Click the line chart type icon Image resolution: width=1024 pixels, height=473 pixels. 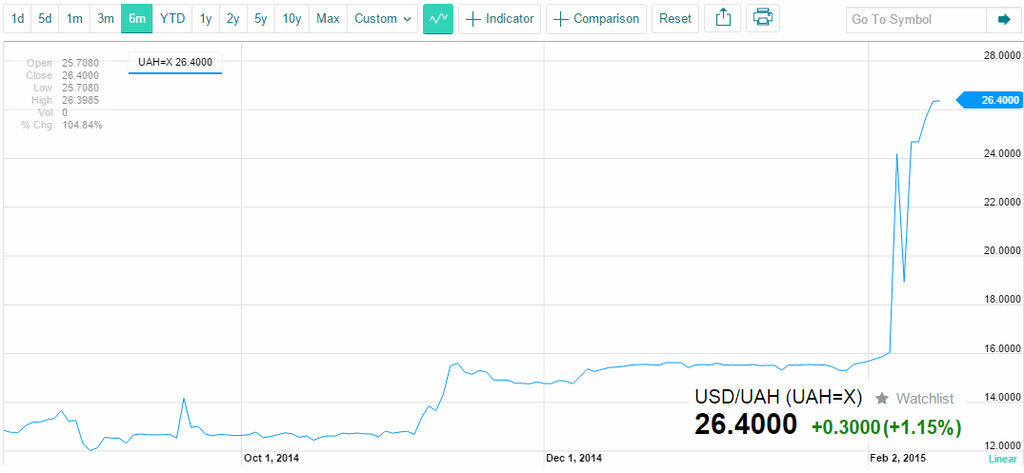point(438,19)
